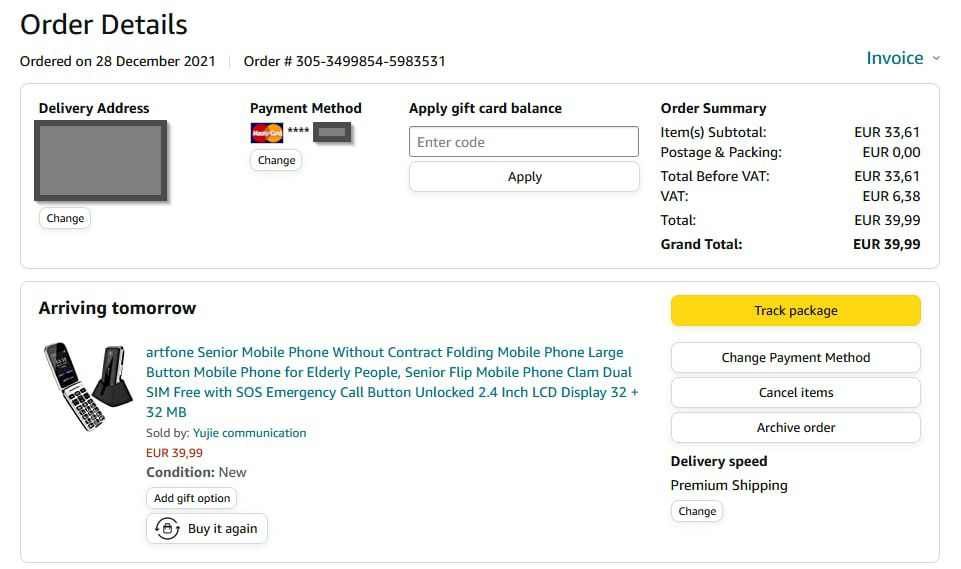Viewport: 961px width, 569px height.
Task: Select Cancel items
Action: pos(795,392)
